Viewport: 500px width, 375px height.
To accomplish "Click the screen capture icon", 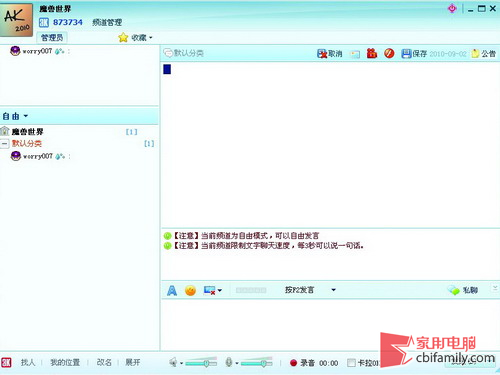I will tap(210, 290).
